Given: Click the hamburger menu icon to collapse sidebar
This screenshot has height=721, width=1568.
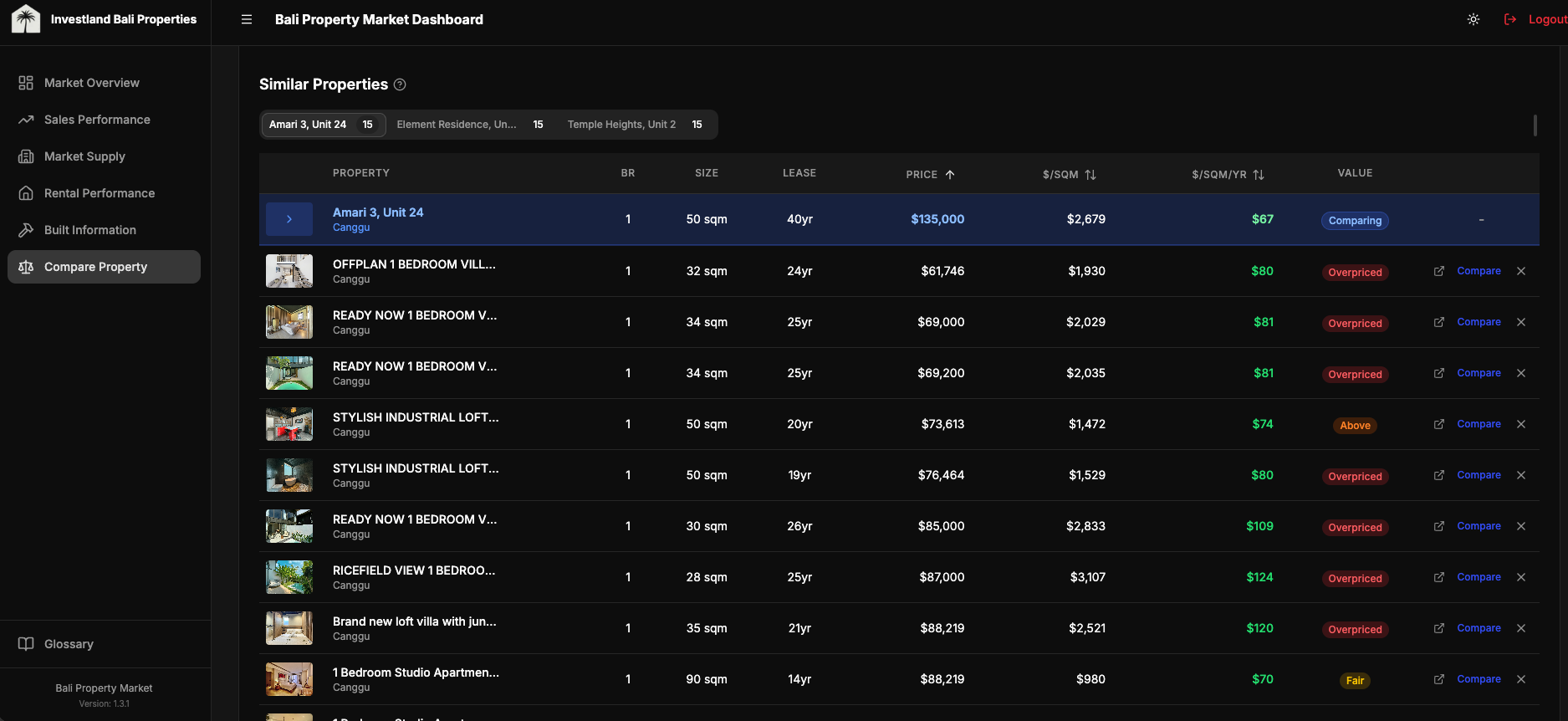Looking at the screenshot, I should pos(247,19).
